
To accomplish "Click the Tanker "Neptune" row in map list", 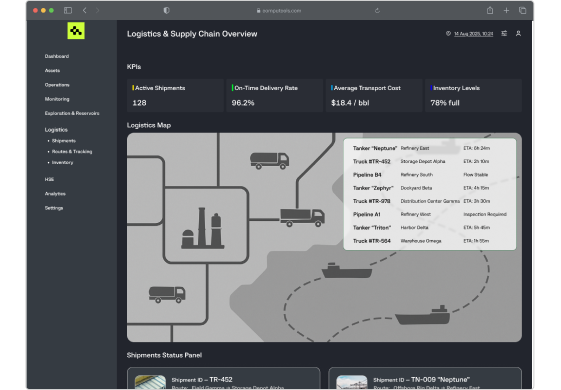I will (429, 148).
